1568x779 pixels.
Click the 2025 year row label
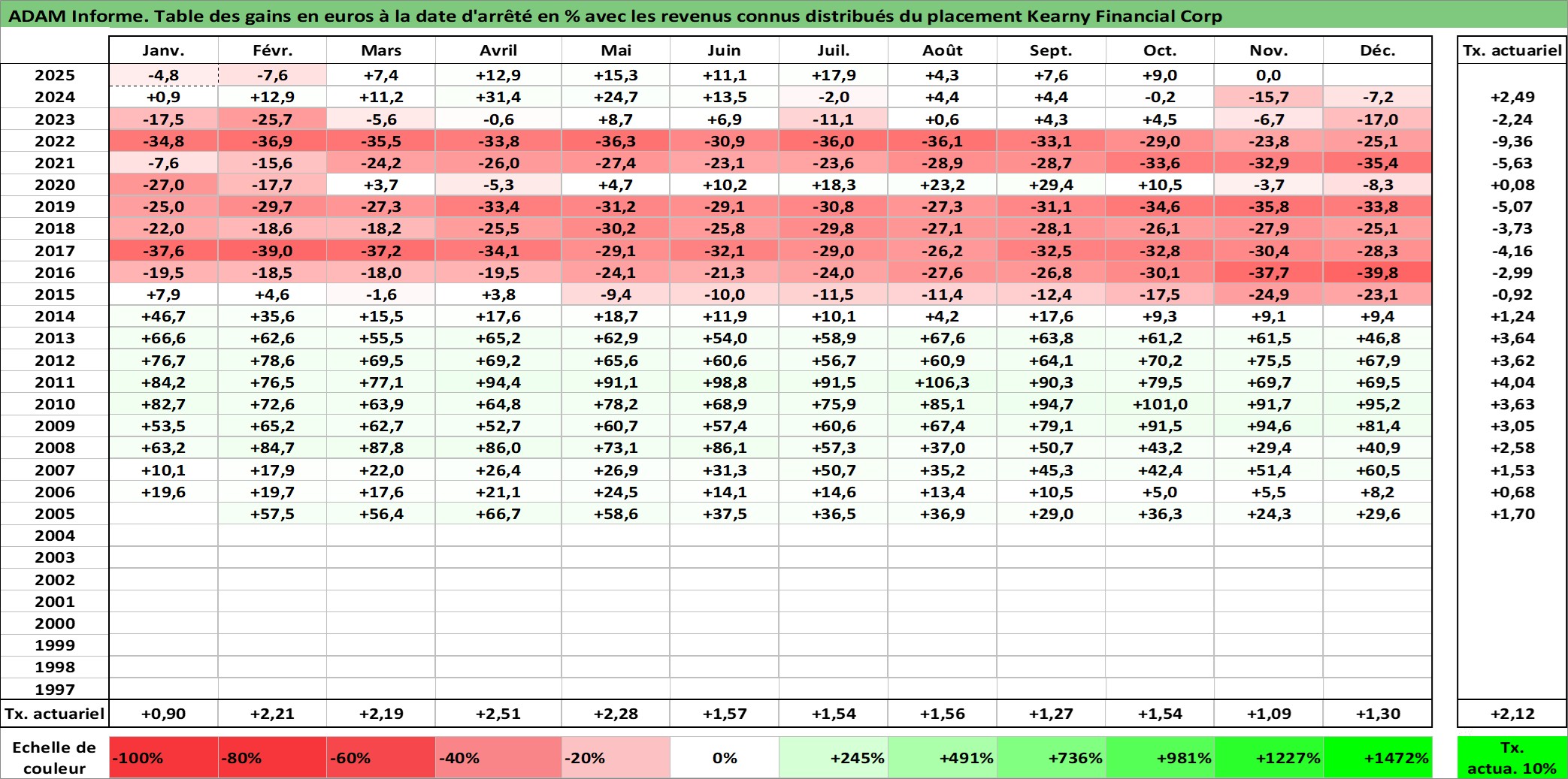pos(55,75)
